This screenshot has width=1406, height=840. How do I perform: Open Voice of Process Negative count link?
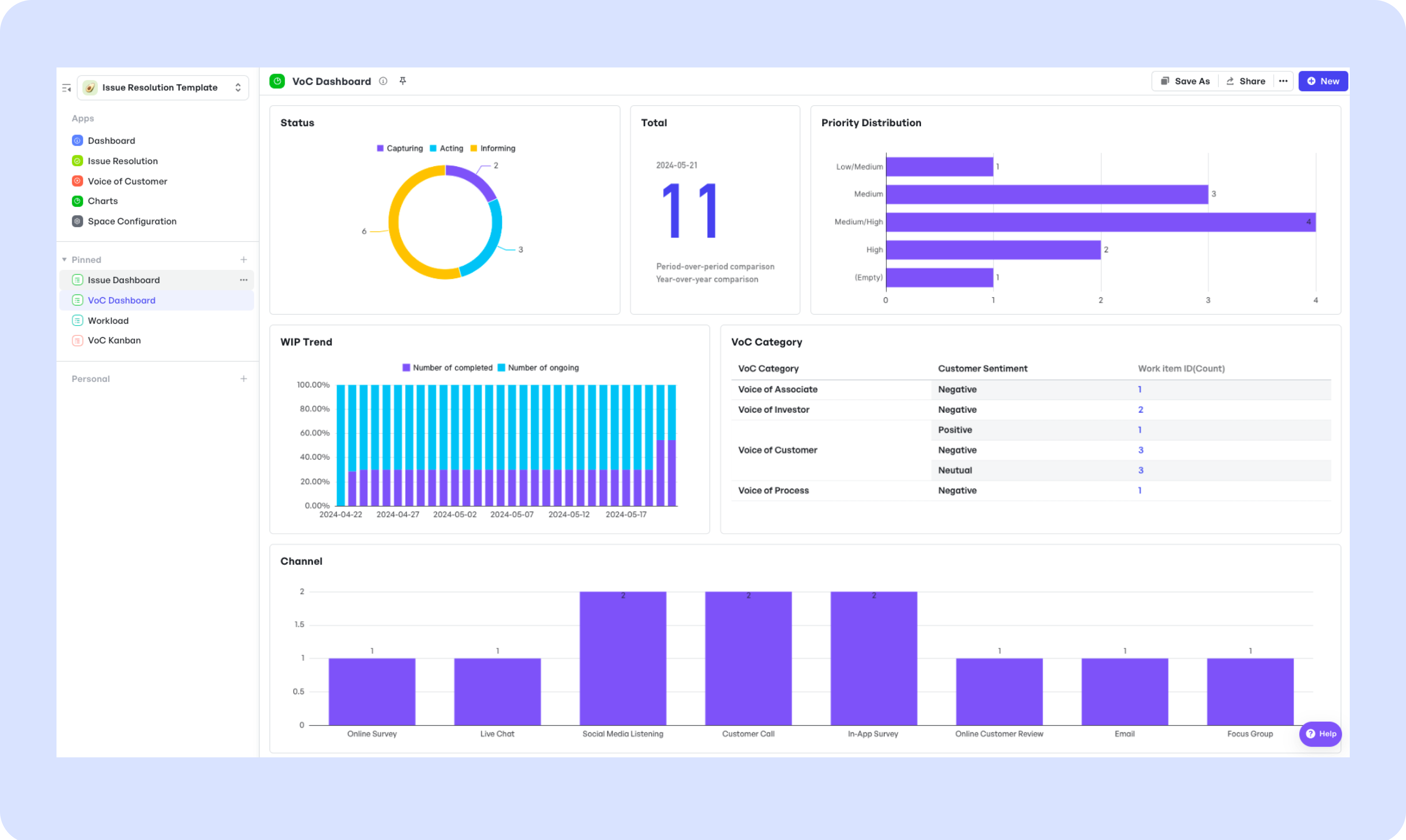point(1140,491)
